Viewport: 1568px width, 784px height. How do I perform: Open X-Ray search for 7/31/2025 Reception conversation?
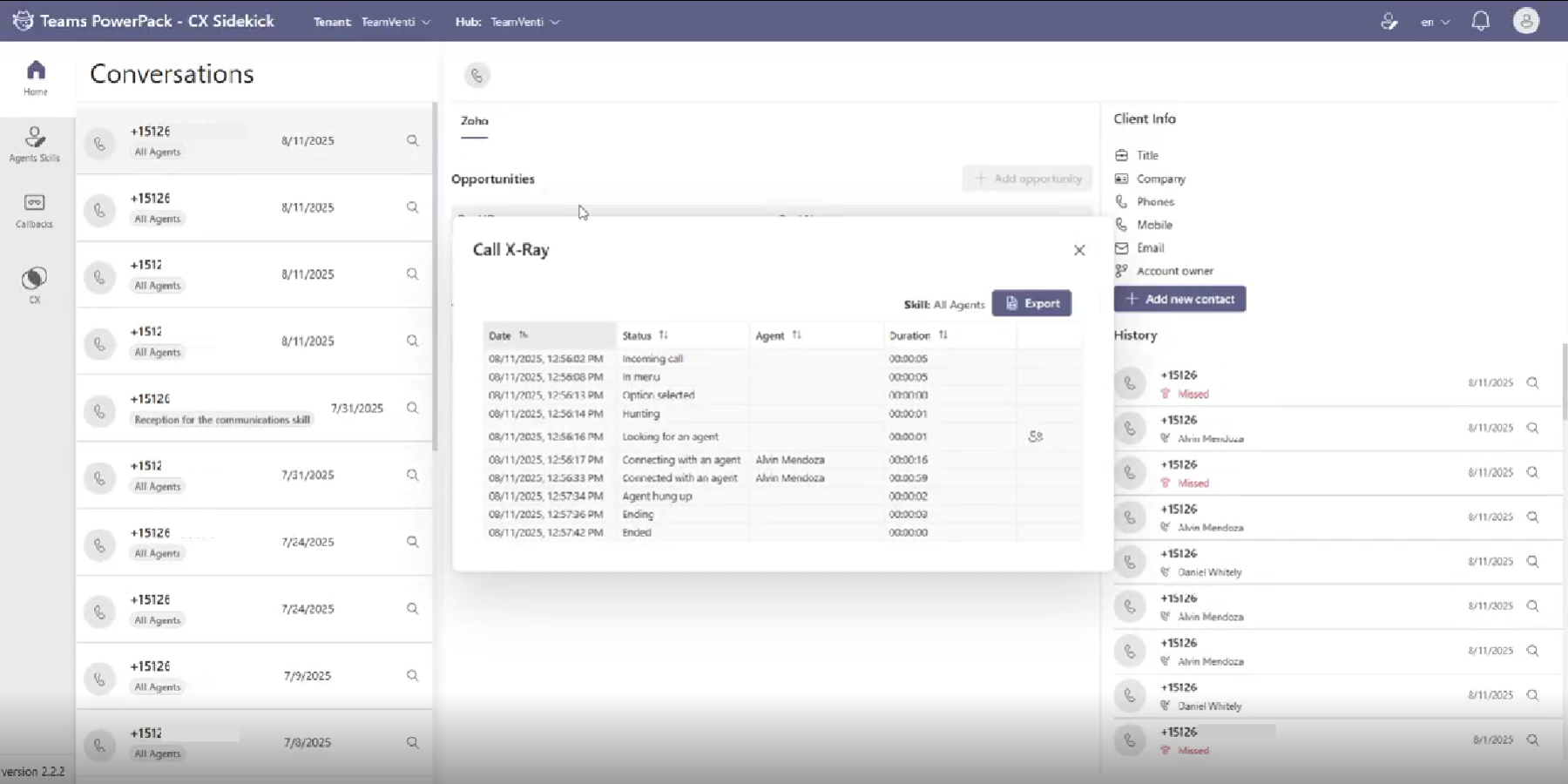pyautogui.click(x=412, y=408)
